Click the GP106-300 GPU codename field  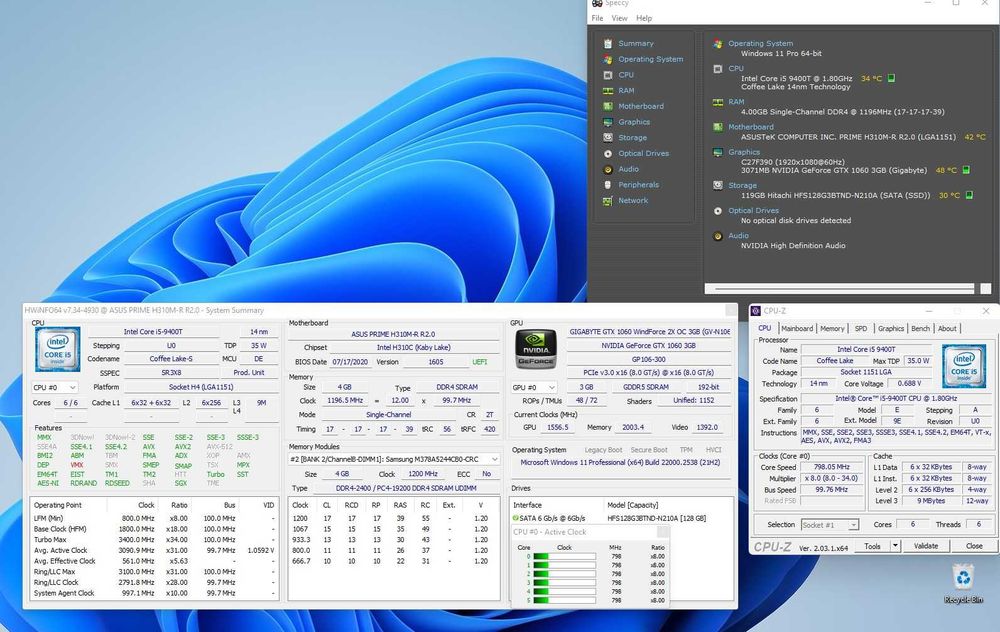pos(649,359)
